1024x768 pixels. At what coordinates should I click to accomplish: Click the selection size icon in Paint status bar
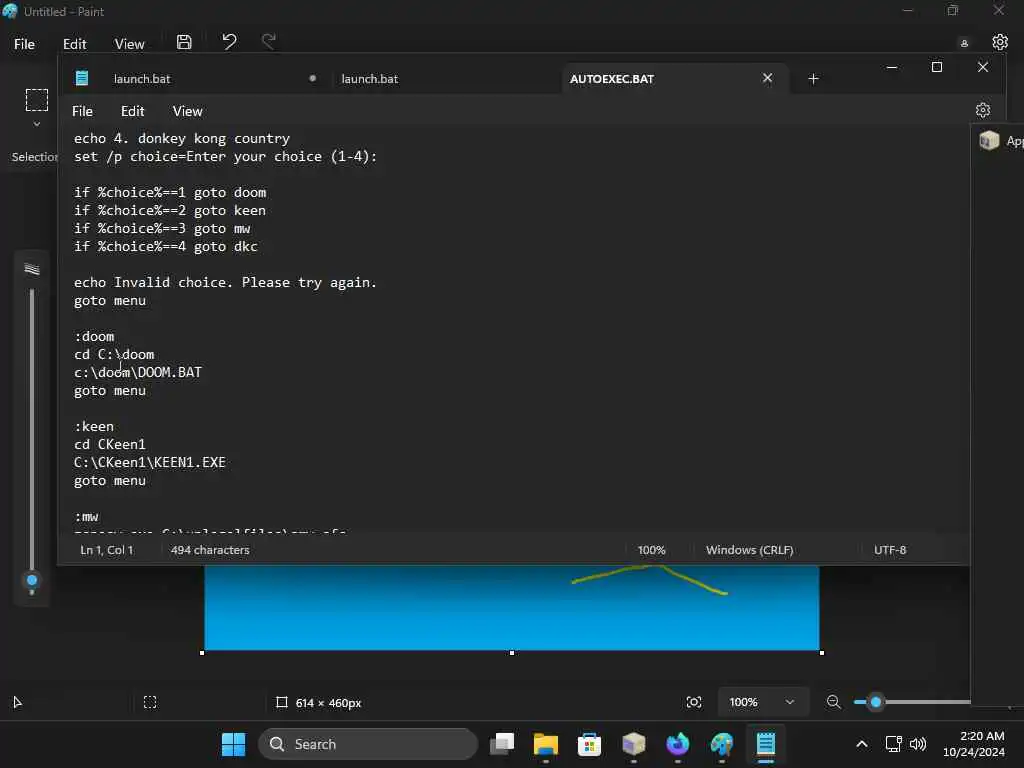tap(150, 702)
